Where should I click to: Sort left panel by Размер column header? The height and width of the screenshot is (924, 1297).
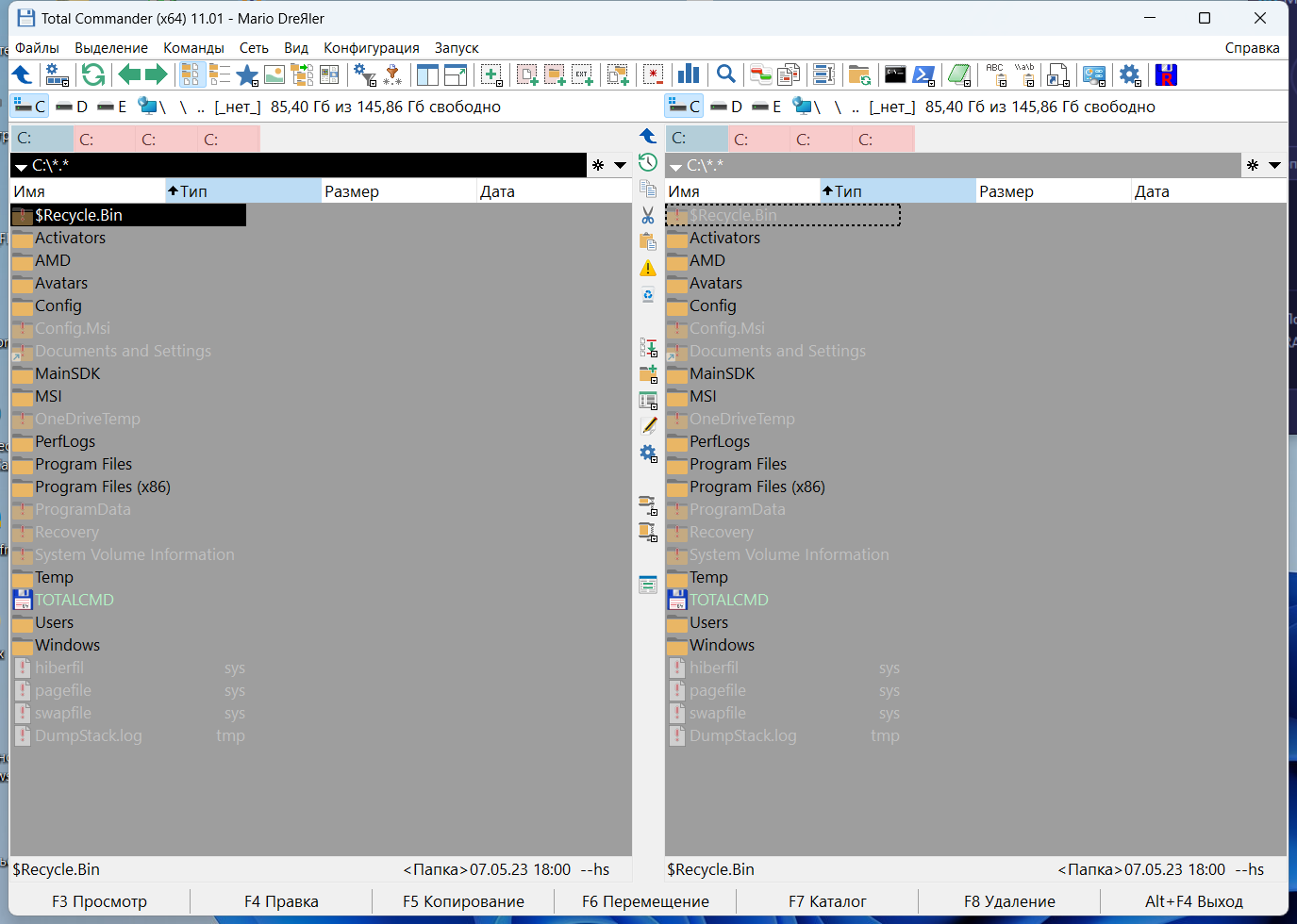click(x=352, y=191)
